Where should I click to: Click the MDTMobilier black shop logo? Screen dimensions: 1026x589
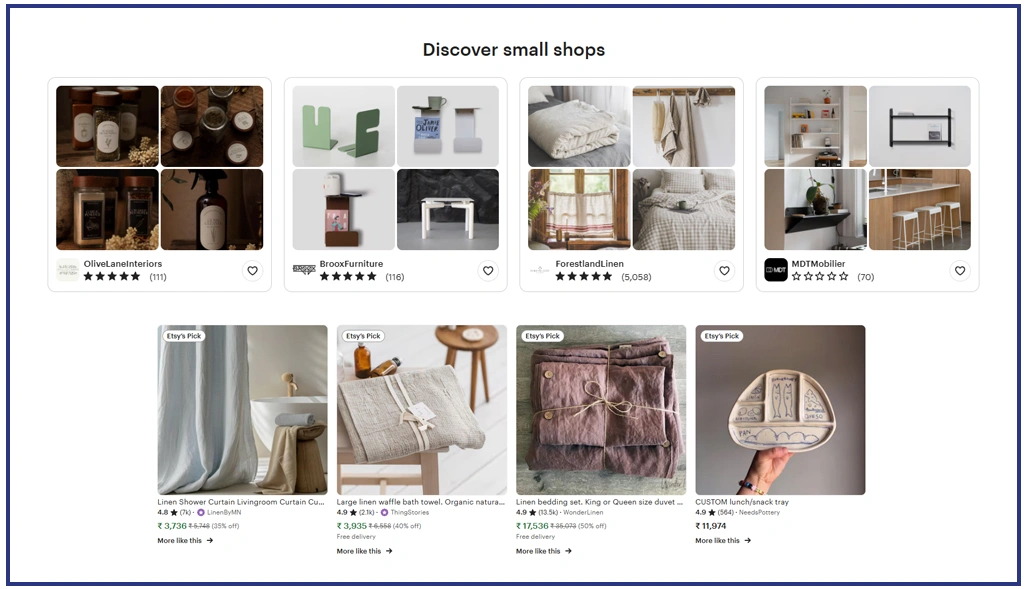click(775, 270)
